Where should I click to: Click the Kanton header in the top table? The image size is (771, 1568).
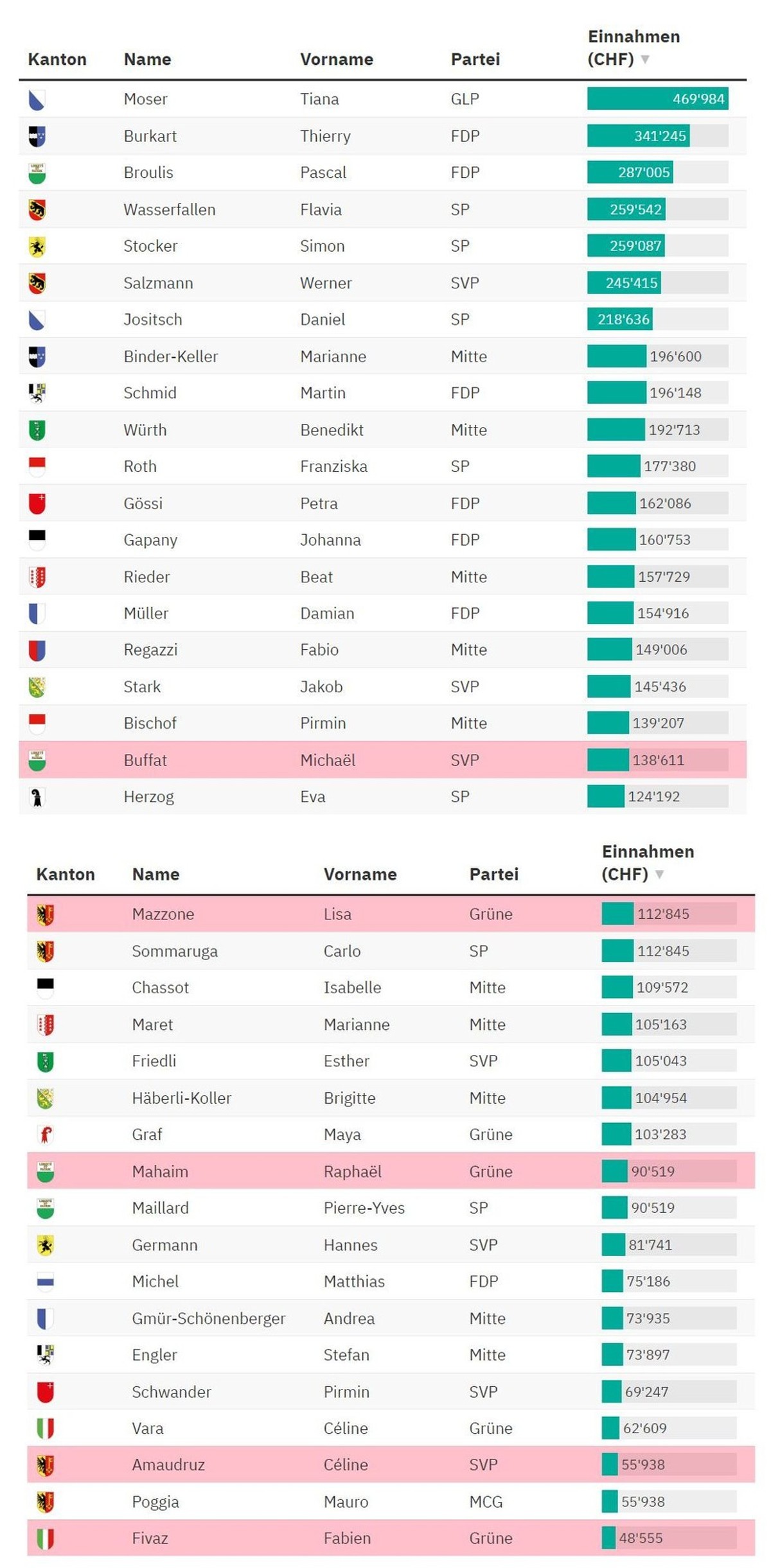click(x=57, y=59)
